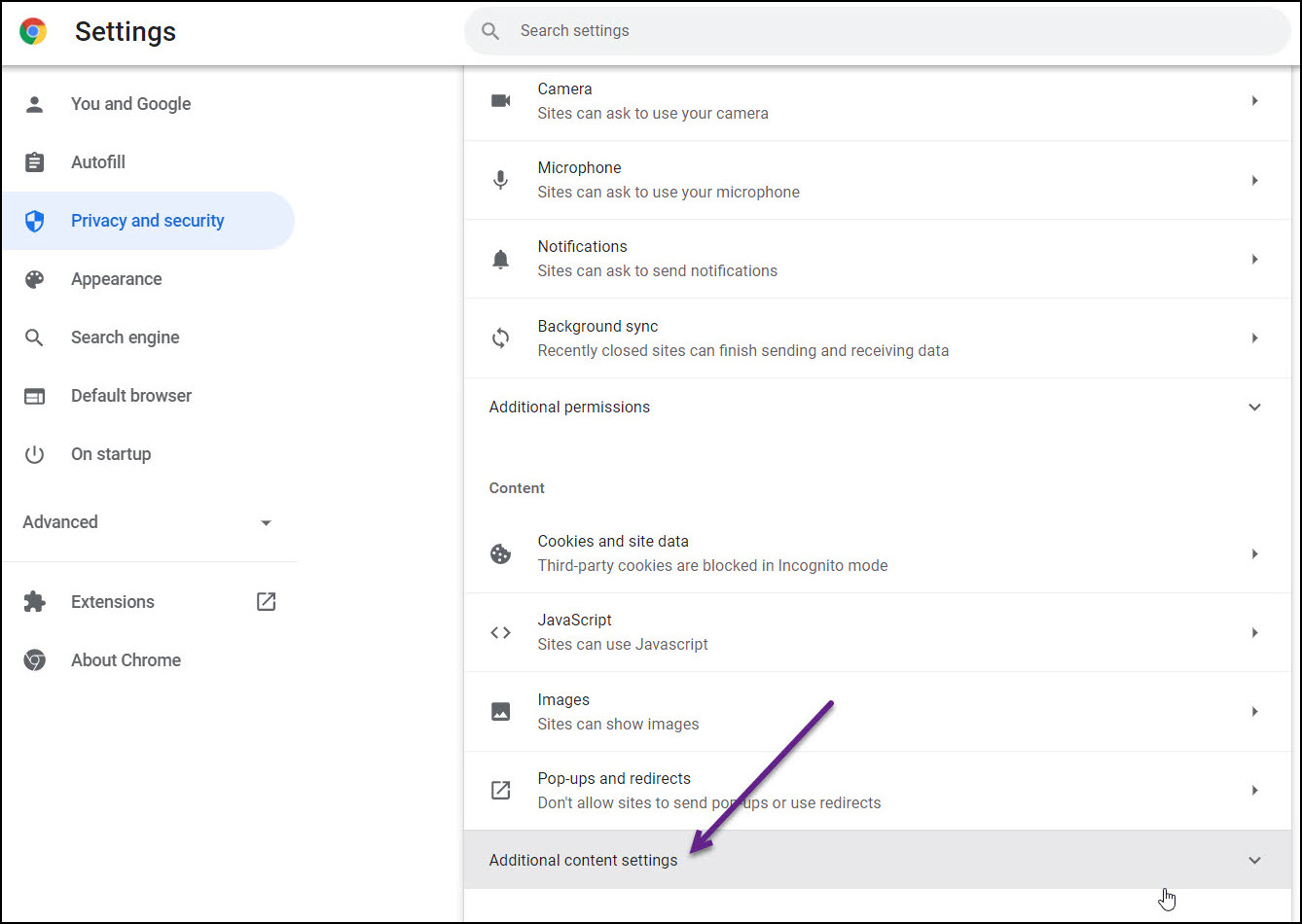This screenshot has width=1302, height=924.
Task: Click the bell Notifications icon
Action: [x=500, y=259]
